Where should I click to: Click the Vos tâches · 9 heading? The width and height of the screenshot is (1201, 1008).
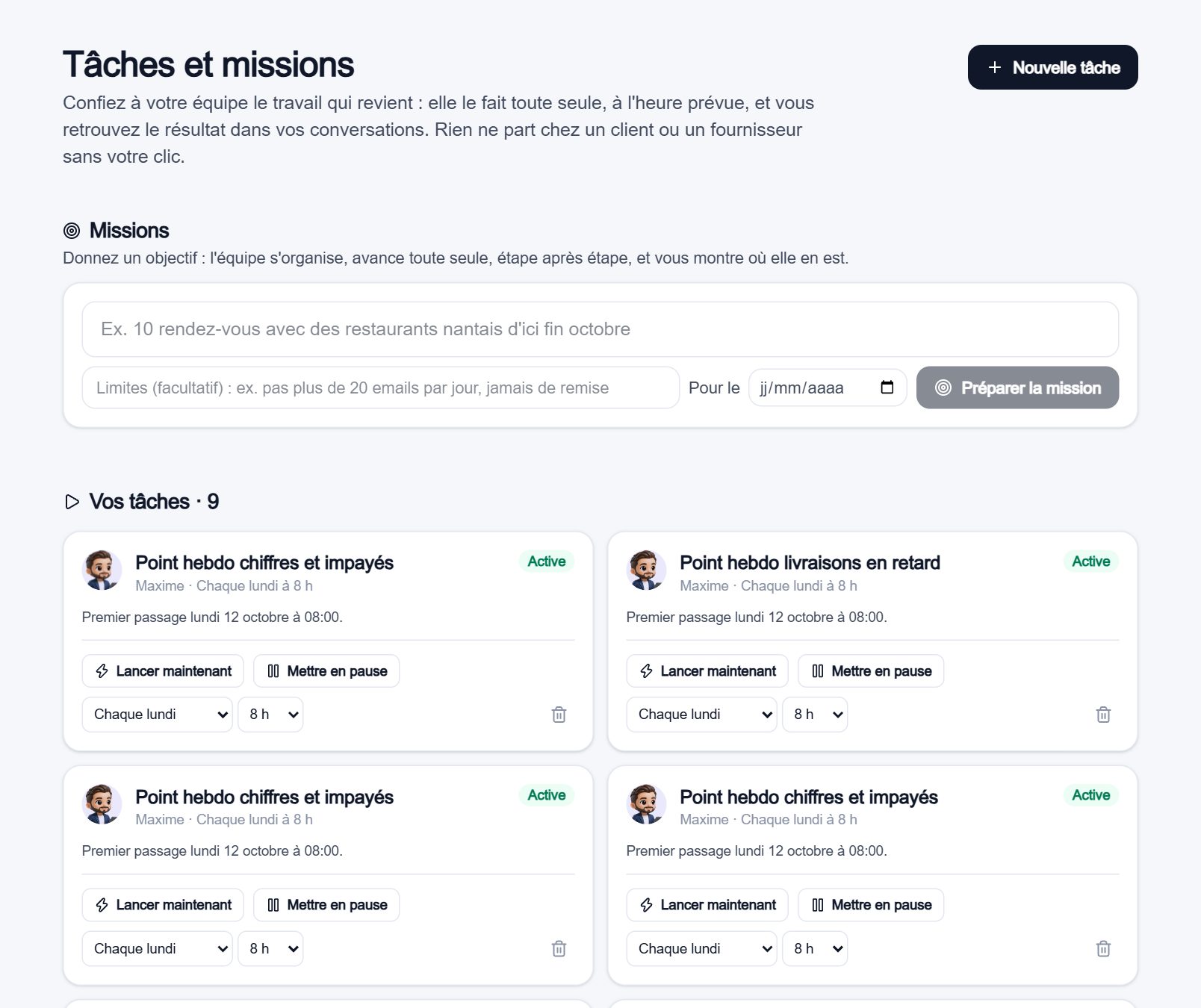pyautogui.click(x=154, y=502)
